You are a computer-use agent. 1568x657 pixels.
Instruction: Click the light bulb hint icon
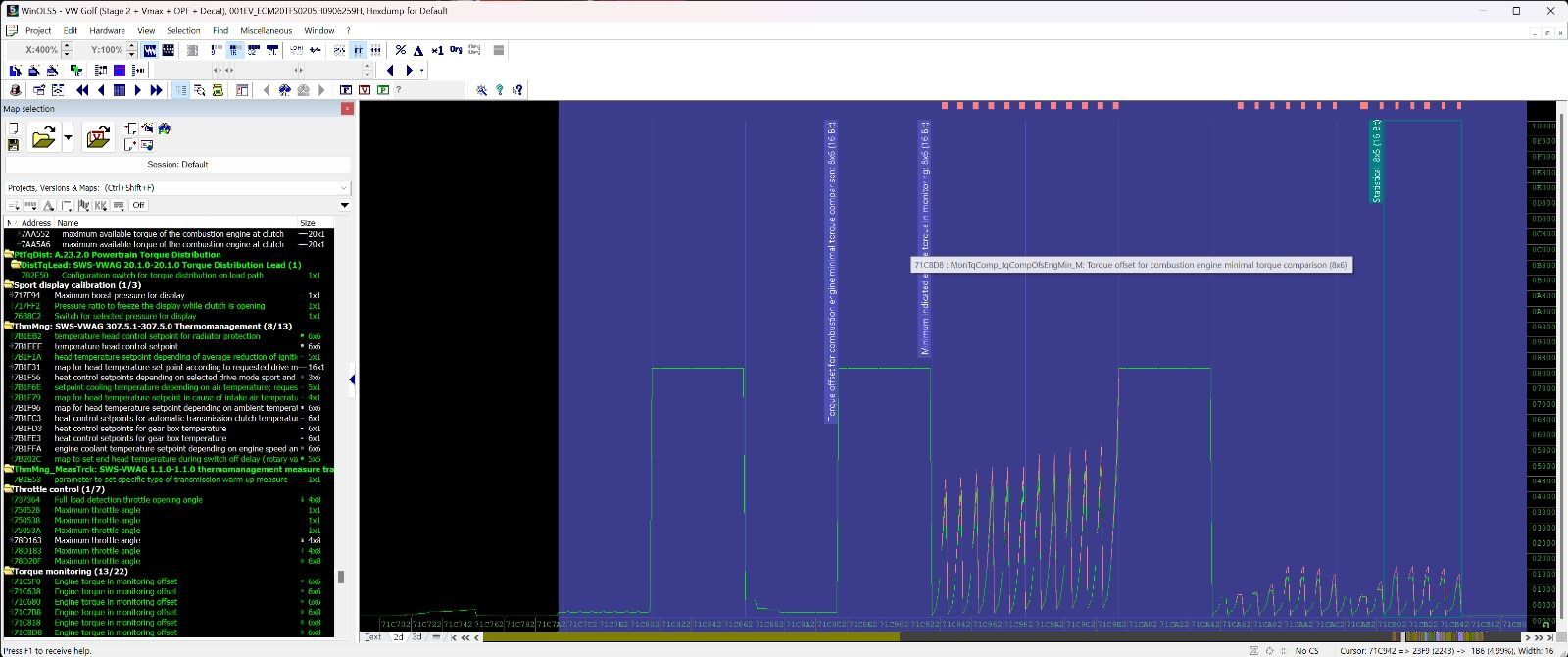coord(500,90)
